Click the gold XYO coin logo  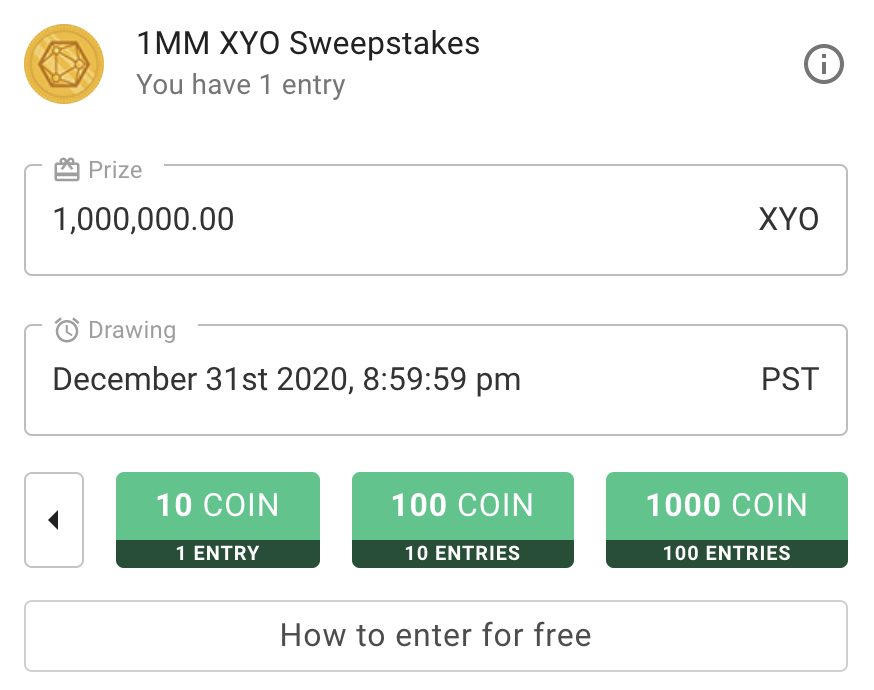[64, 64]
